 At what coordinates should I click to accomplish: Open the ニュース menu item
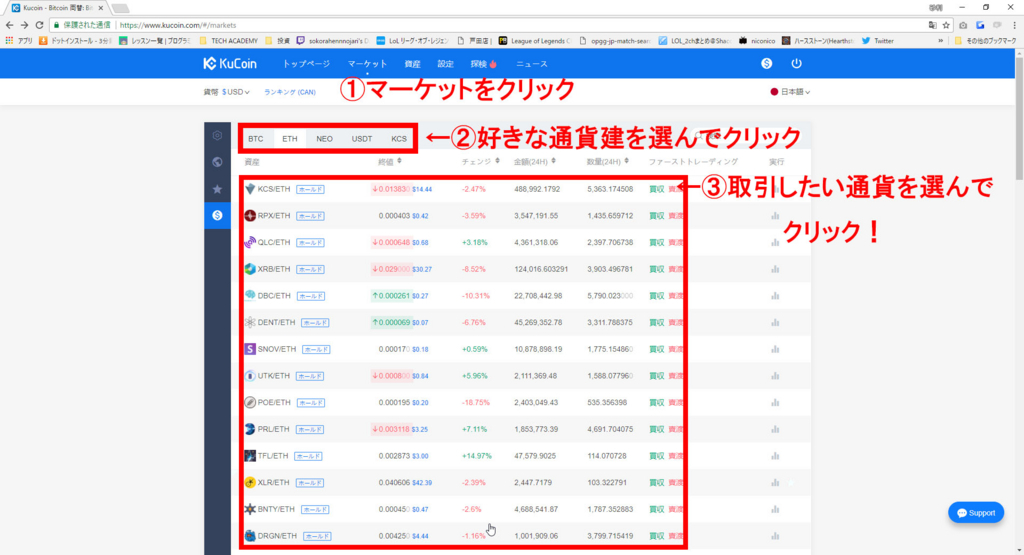pyautogui.click(x=532, y=64)
